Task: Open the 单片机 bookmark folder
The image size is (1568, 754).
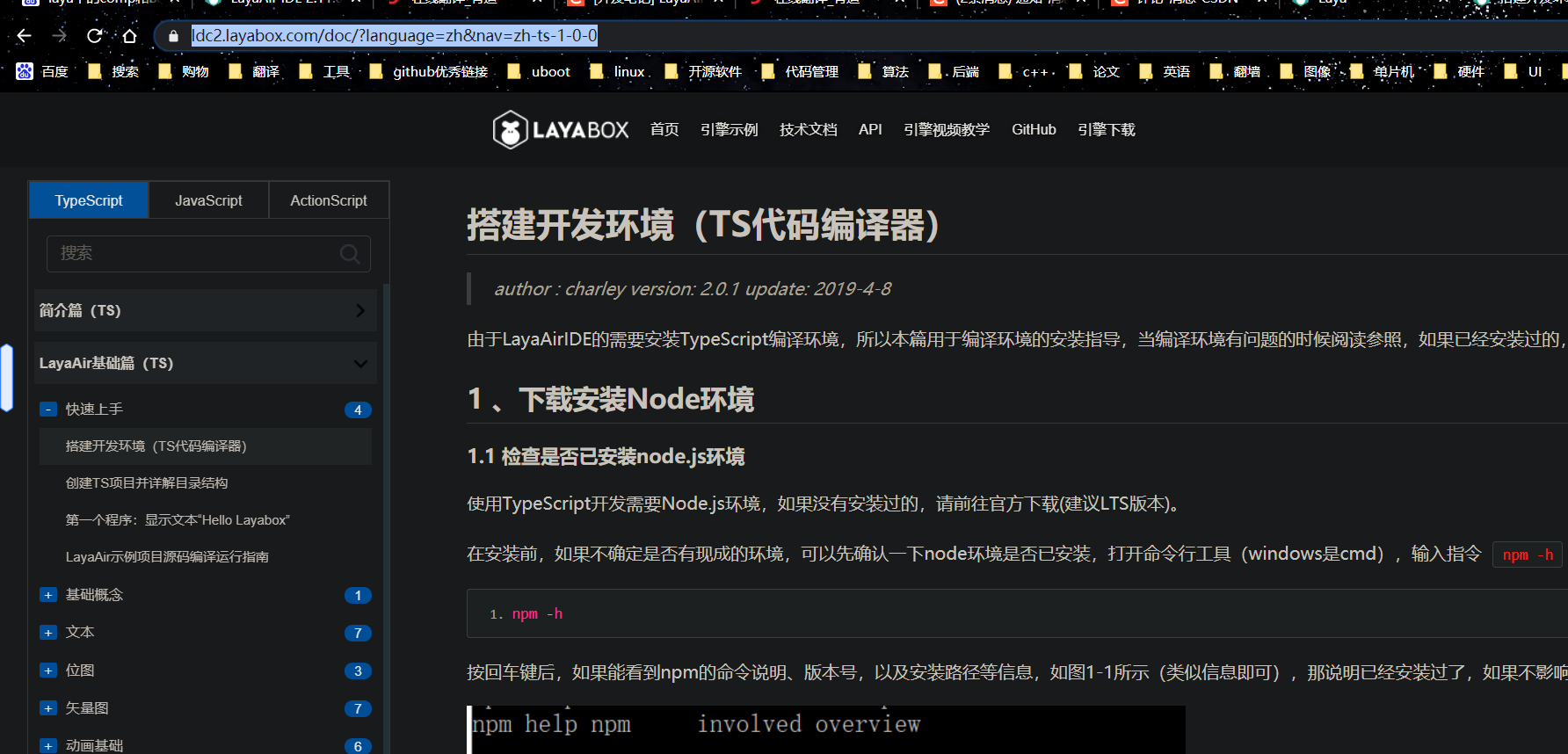Action: click(x=1382, y=71)
